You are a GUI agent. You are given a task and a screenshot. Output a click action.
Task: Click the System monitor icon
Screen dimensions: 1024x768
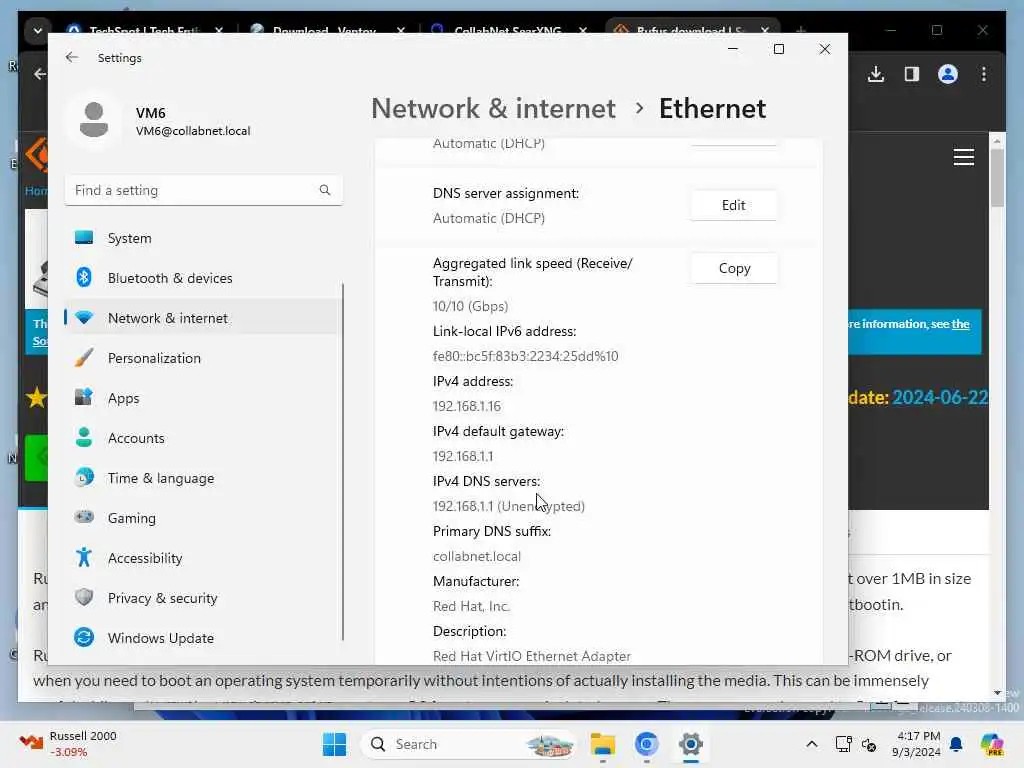(84, 238)
